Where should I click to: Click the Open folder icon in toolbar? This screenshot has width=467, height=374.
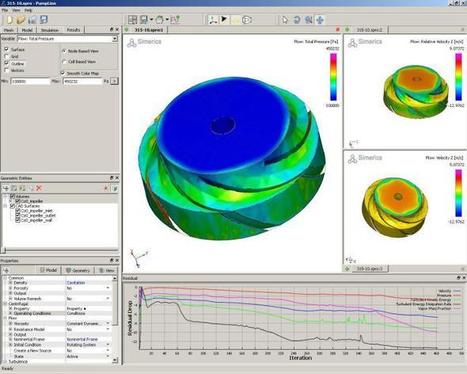coord(21,20)
